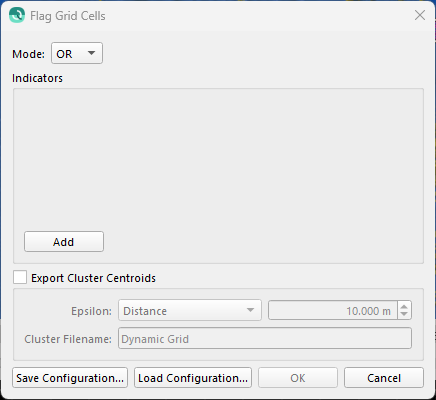Screen dimensions: 436x400
Task: Enable Export Cluster Centroids checkbox
Action: 20,277
